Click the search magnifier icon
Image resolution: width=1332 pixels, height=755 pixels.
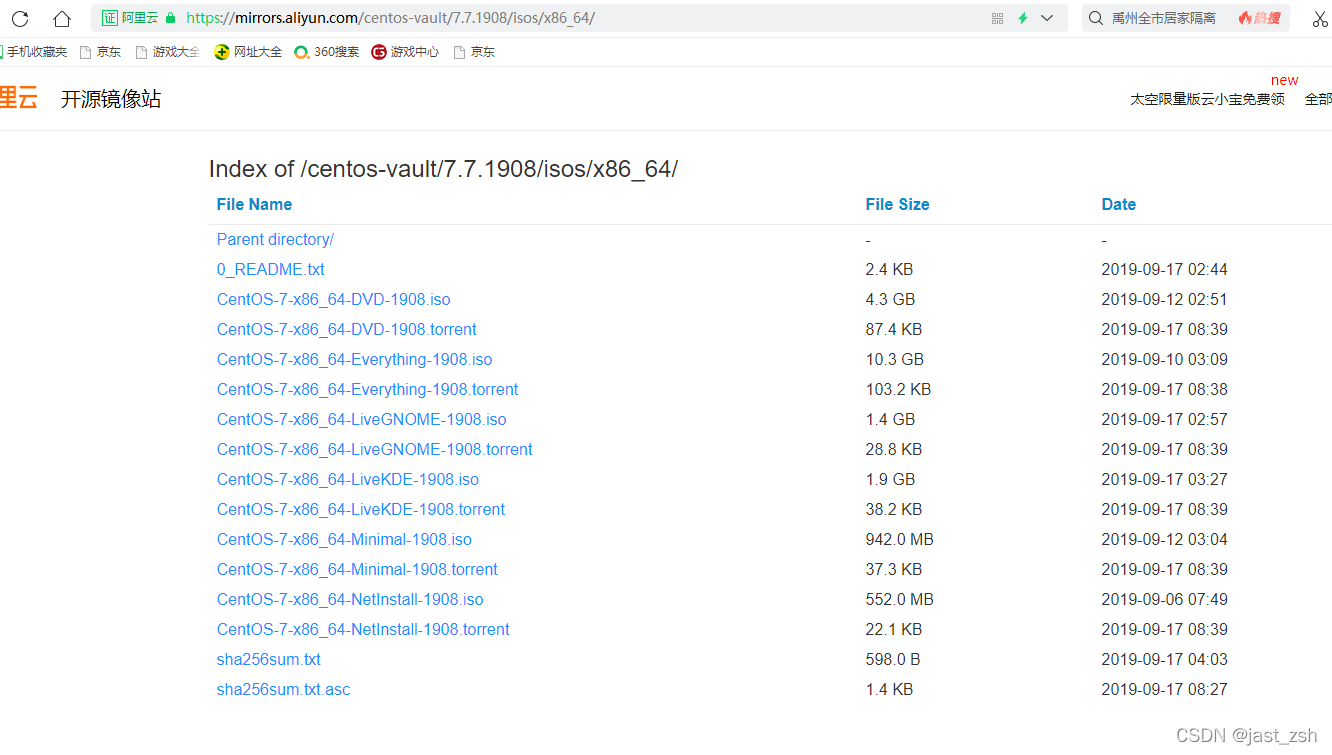point(1096,18)
